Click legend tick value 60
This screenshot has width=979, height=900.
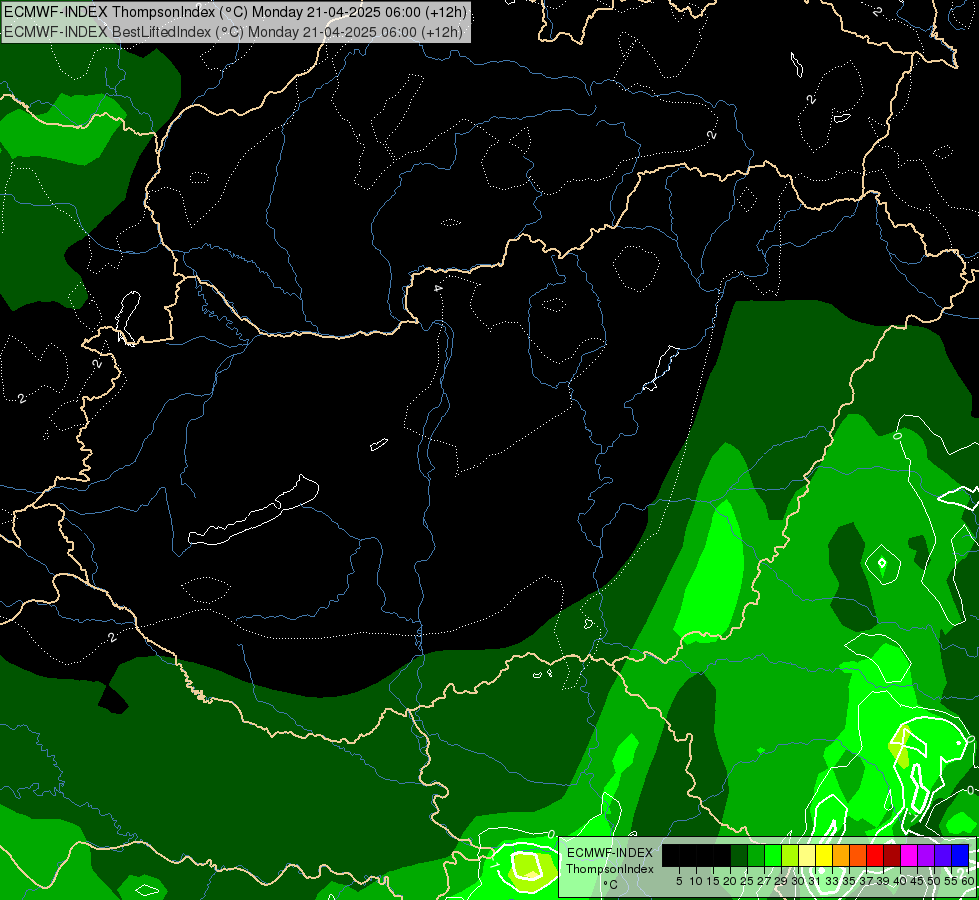968,881
